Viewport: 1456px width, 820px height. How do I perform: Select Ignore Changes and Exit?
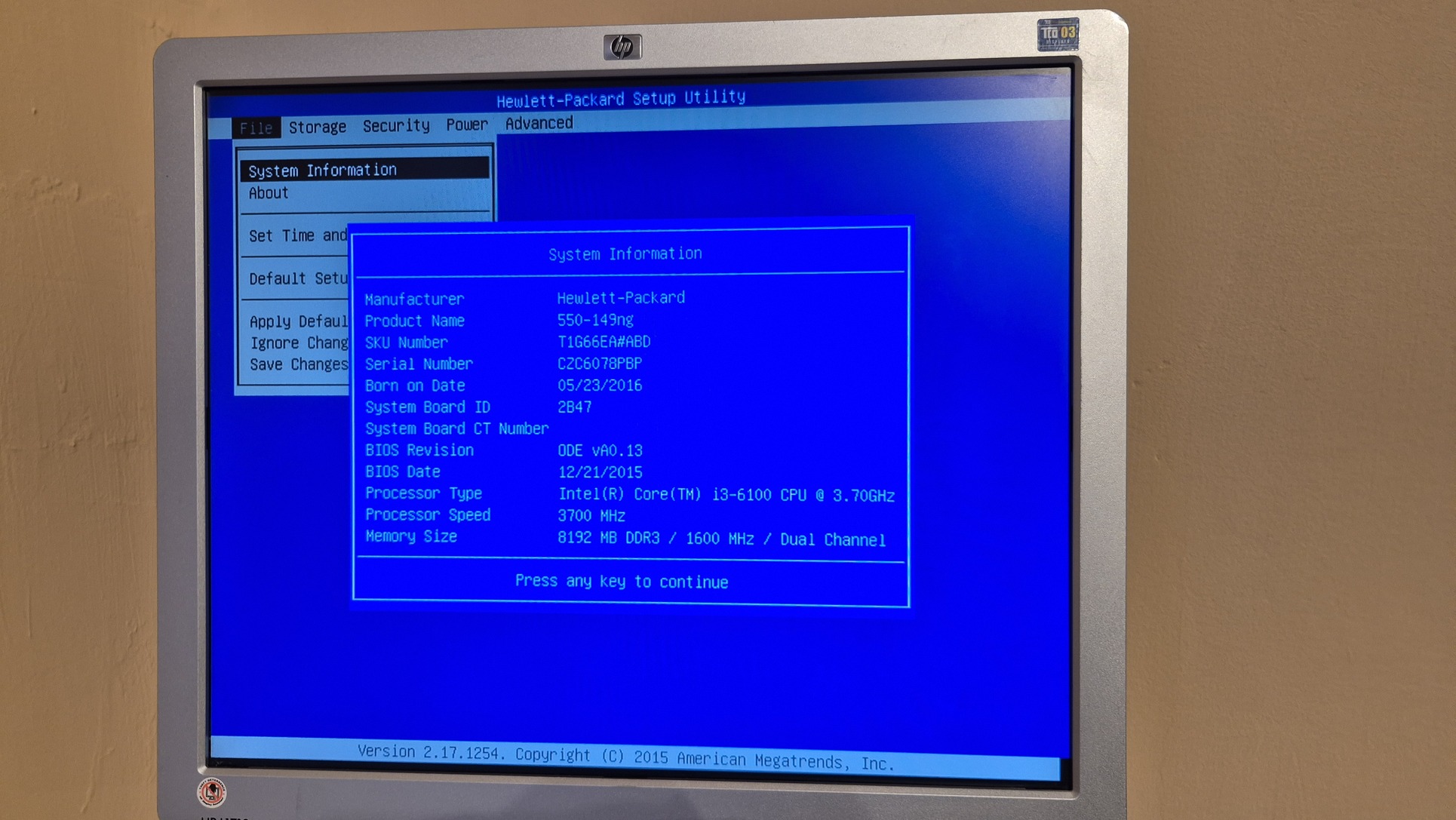pos(299,343)
